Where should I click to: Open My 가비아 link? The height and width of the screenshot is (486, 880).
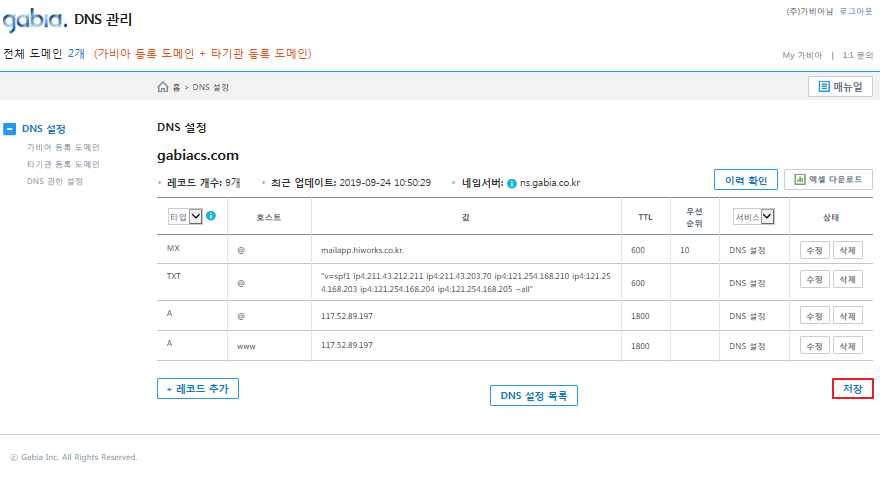(802, 55)
